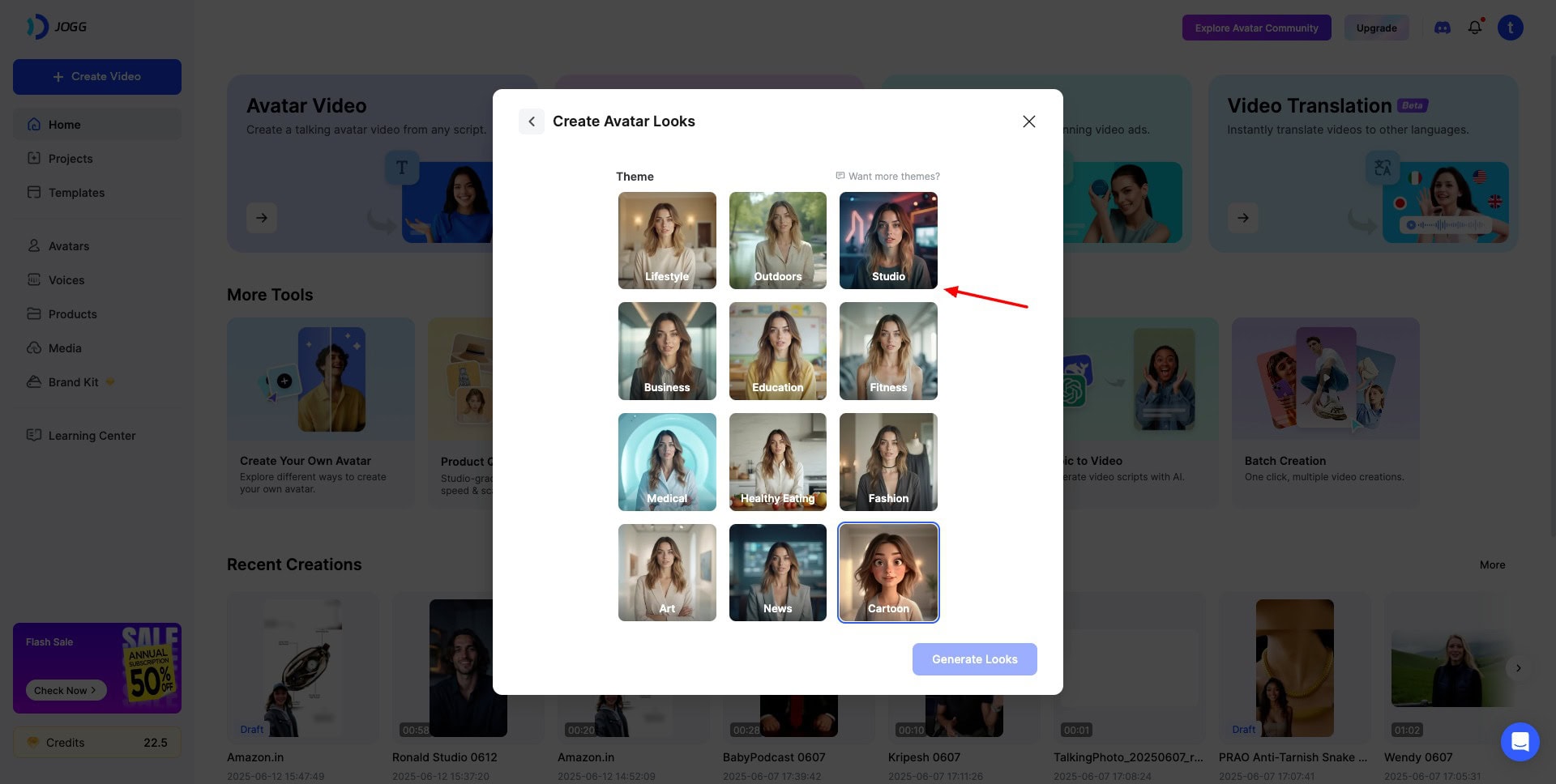
Task: Click Check Now on Flash Sale banner
Action: [x=65, y=690]
